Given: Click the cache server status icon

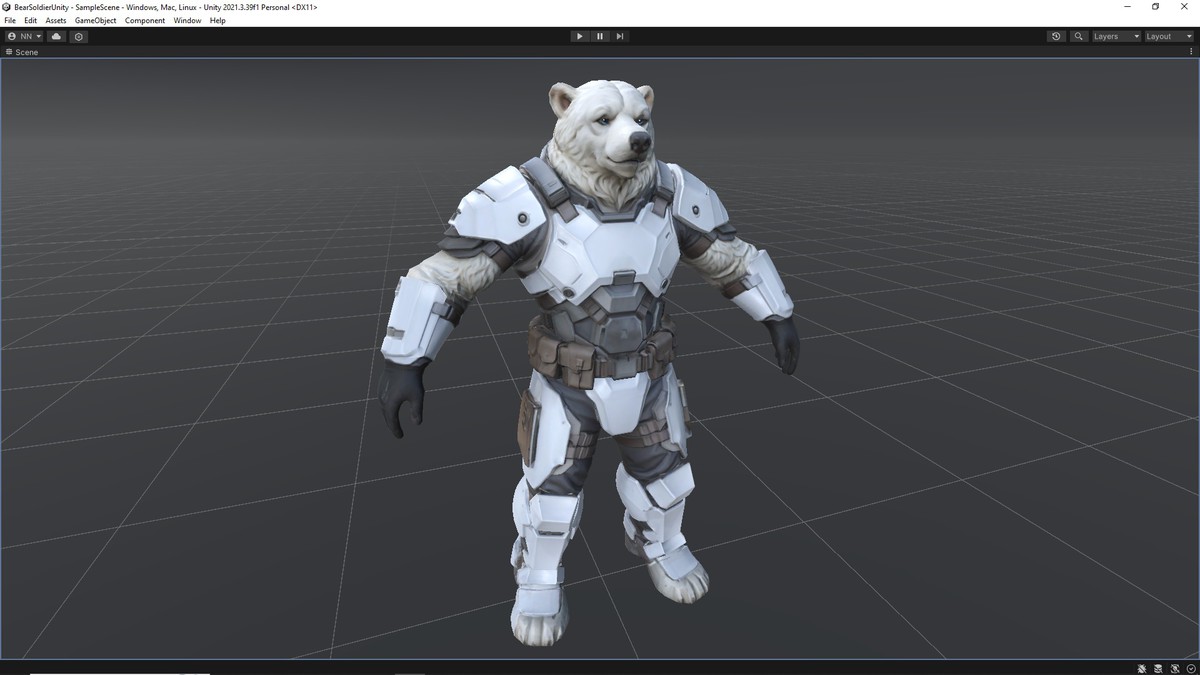Looking at the screenshot, I should pyautogui.click(x=1157, y=668).
